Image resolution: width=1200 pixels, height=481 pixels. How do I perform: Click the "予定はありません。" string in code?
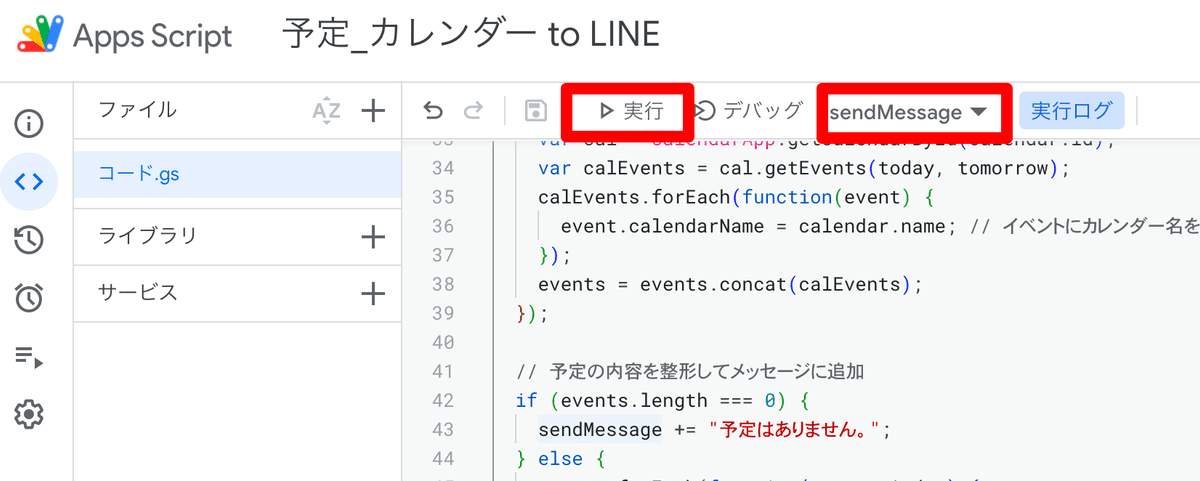[794, 430]
